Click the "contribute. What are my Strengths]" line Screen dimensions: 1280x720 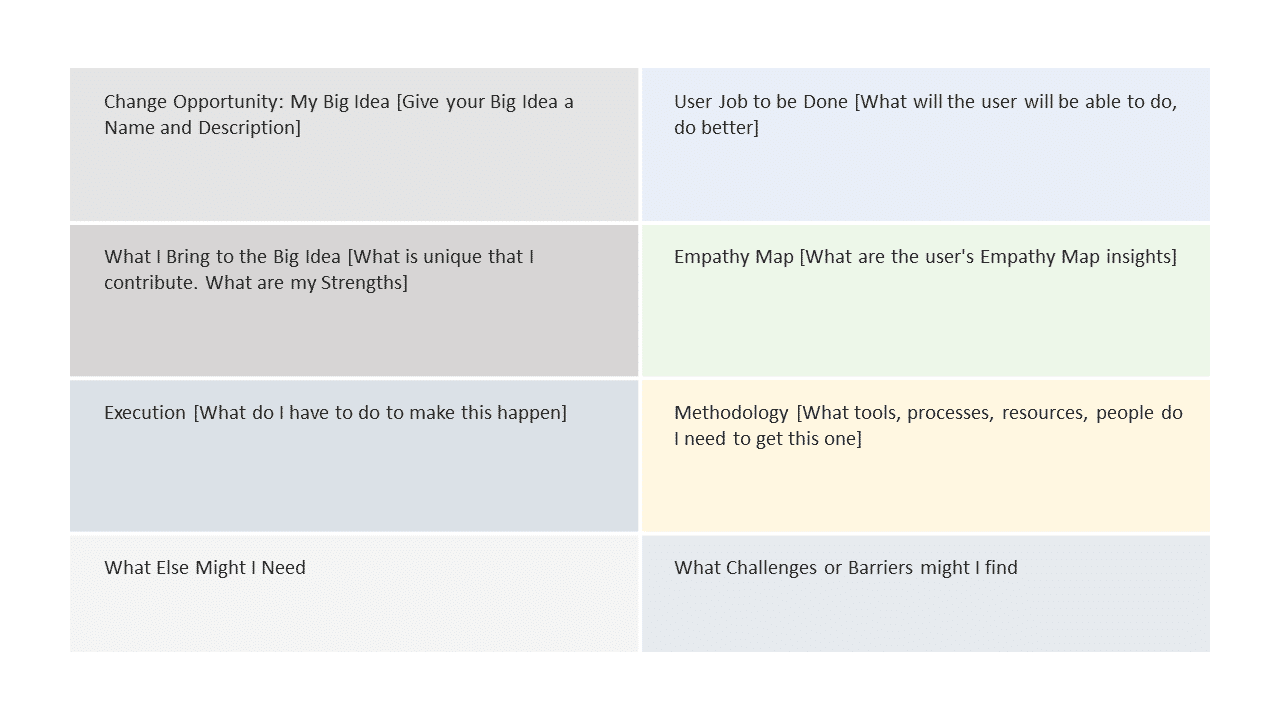(256, 283)
